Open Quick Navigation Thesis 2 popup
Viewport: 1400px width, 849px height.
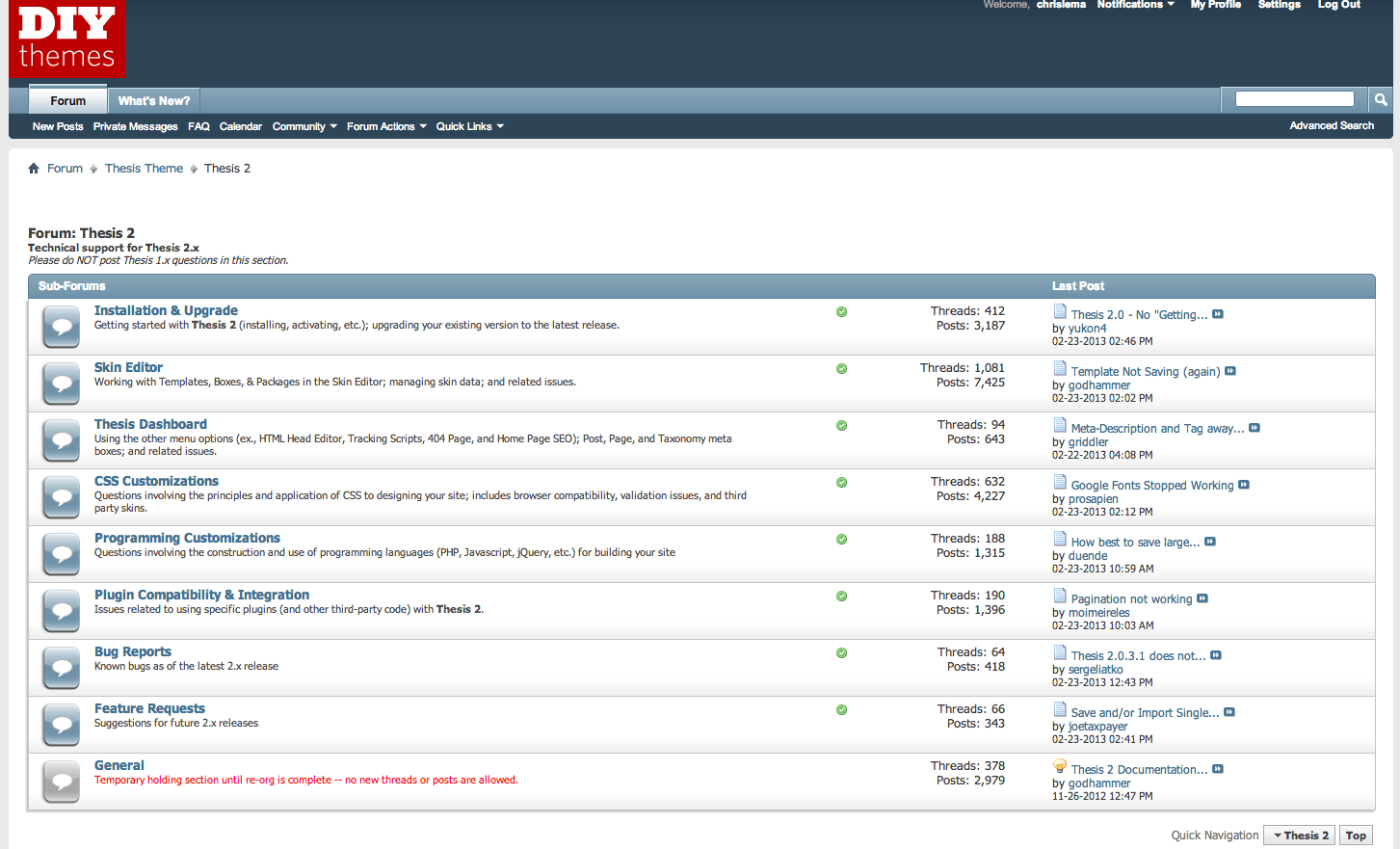pos(1300,836)
